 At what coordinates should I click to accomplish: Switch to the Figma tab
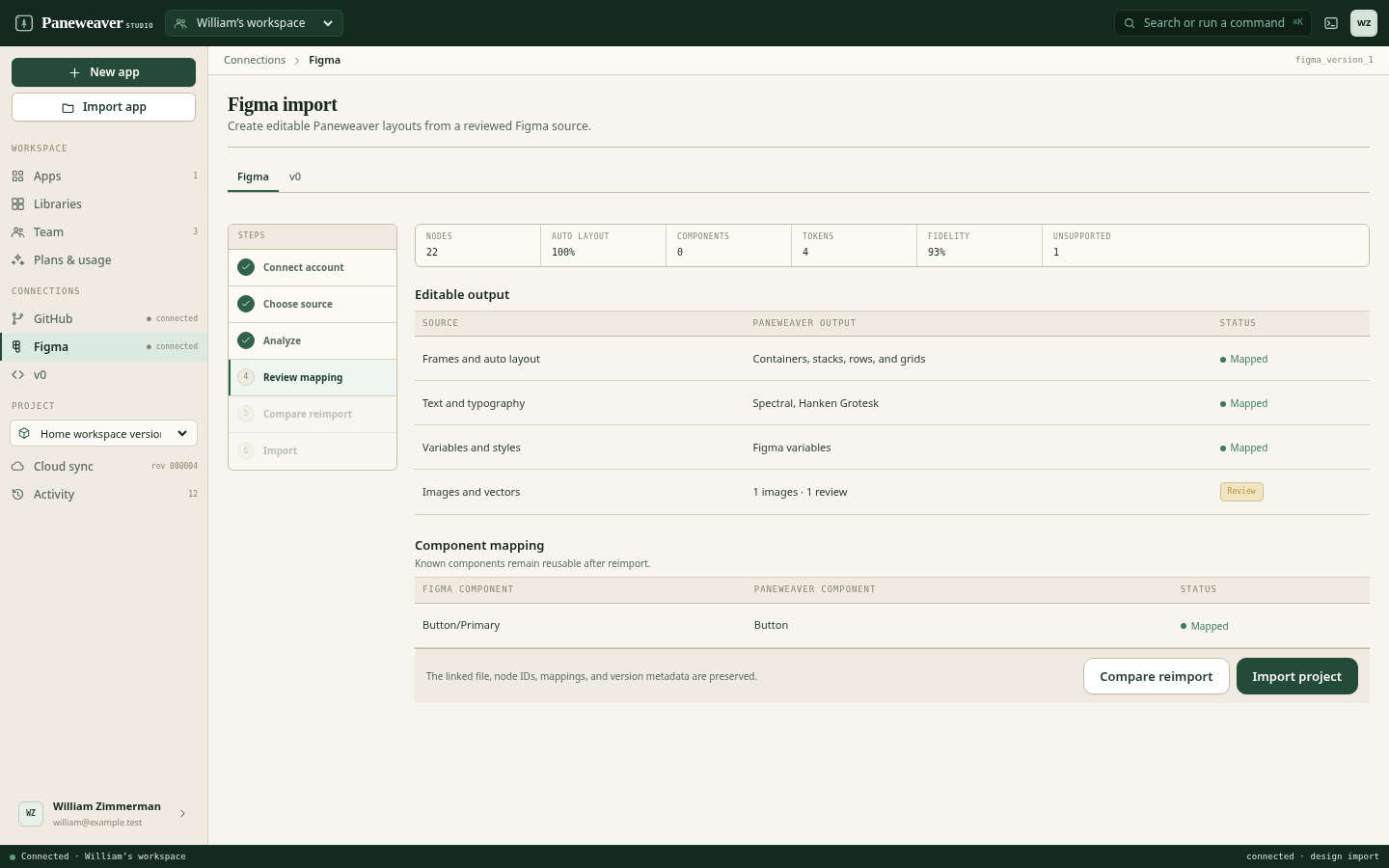point(253,177)
